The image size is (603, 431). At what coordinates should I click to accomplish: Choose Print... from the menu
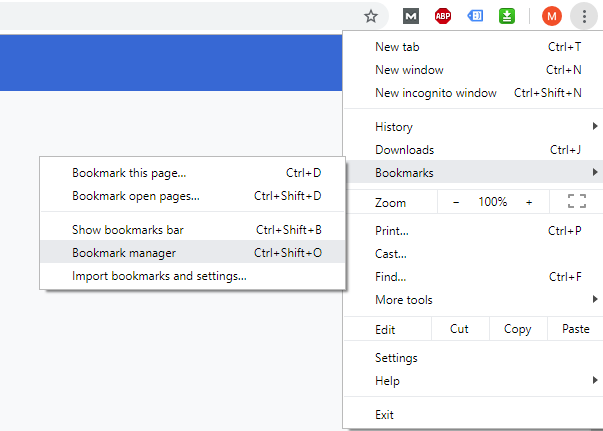473,231
